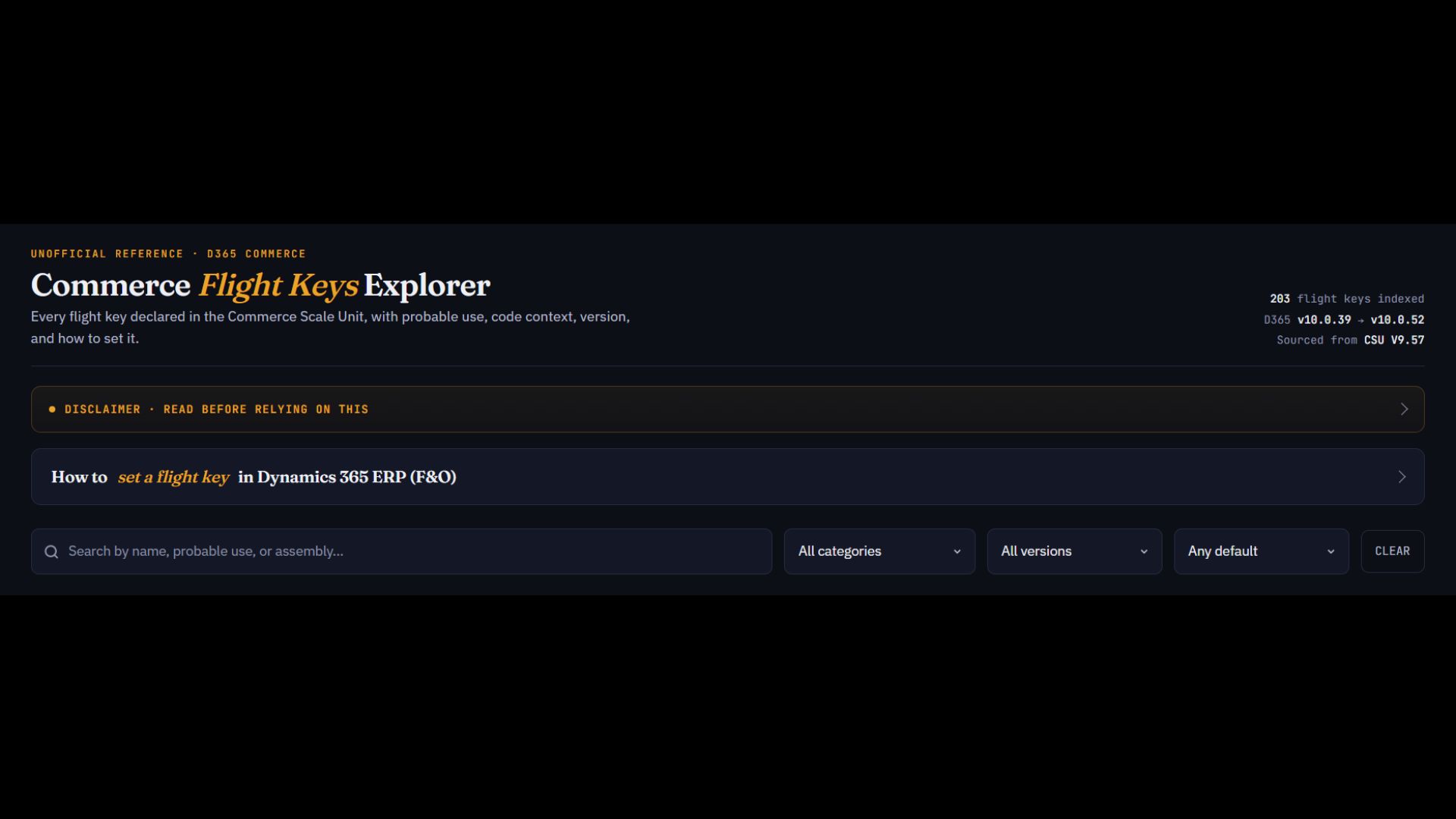Viewport: 1456px width, 819px height.
Task: Open the All versions dropdown
Action: [x=1075, y=551]
